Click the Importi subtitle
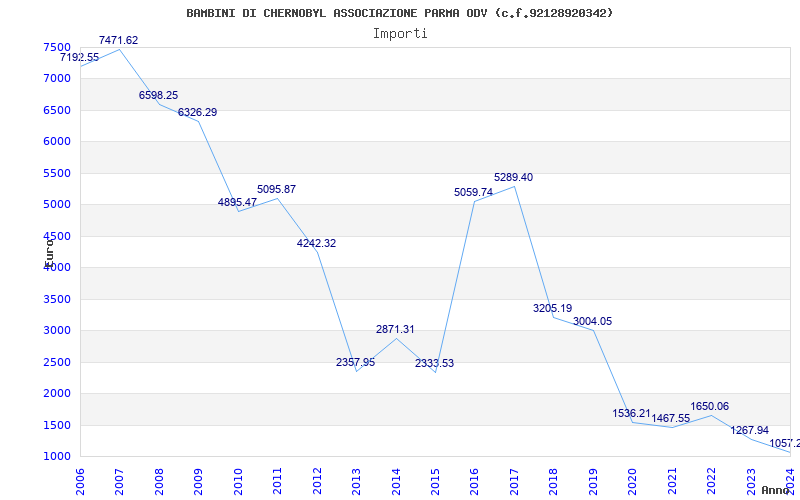The width and height of the screenshot is (800, 500). coord(400,34)
